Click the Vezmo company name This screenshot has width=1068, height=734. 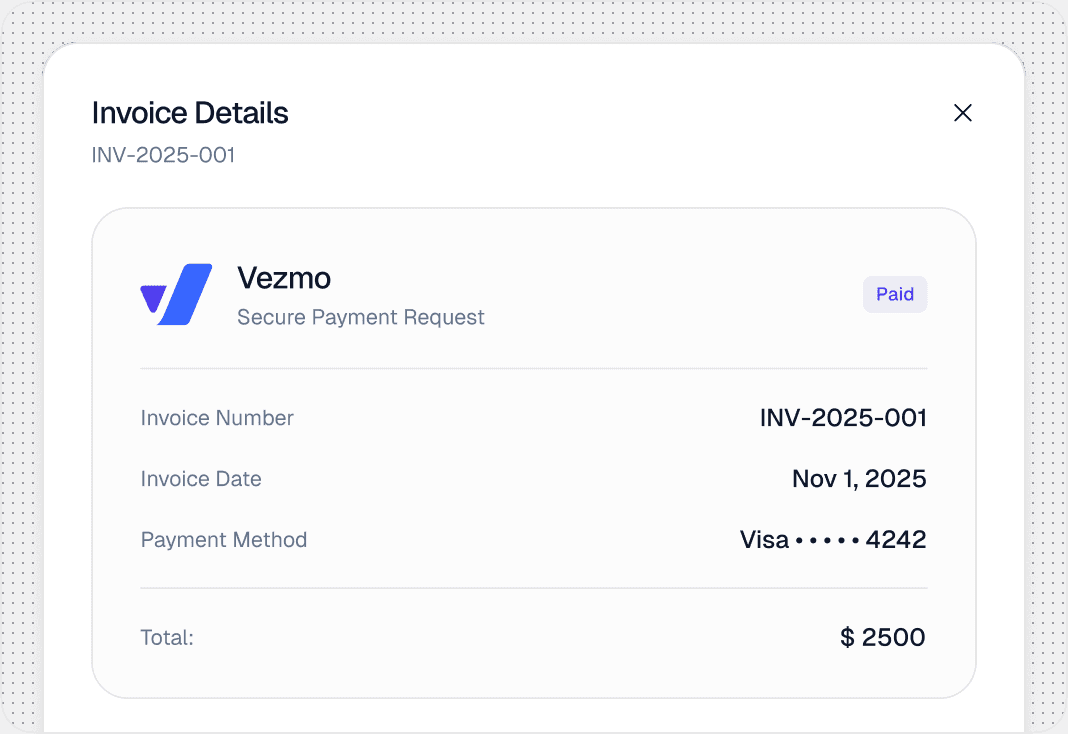(x=284, y=277)
